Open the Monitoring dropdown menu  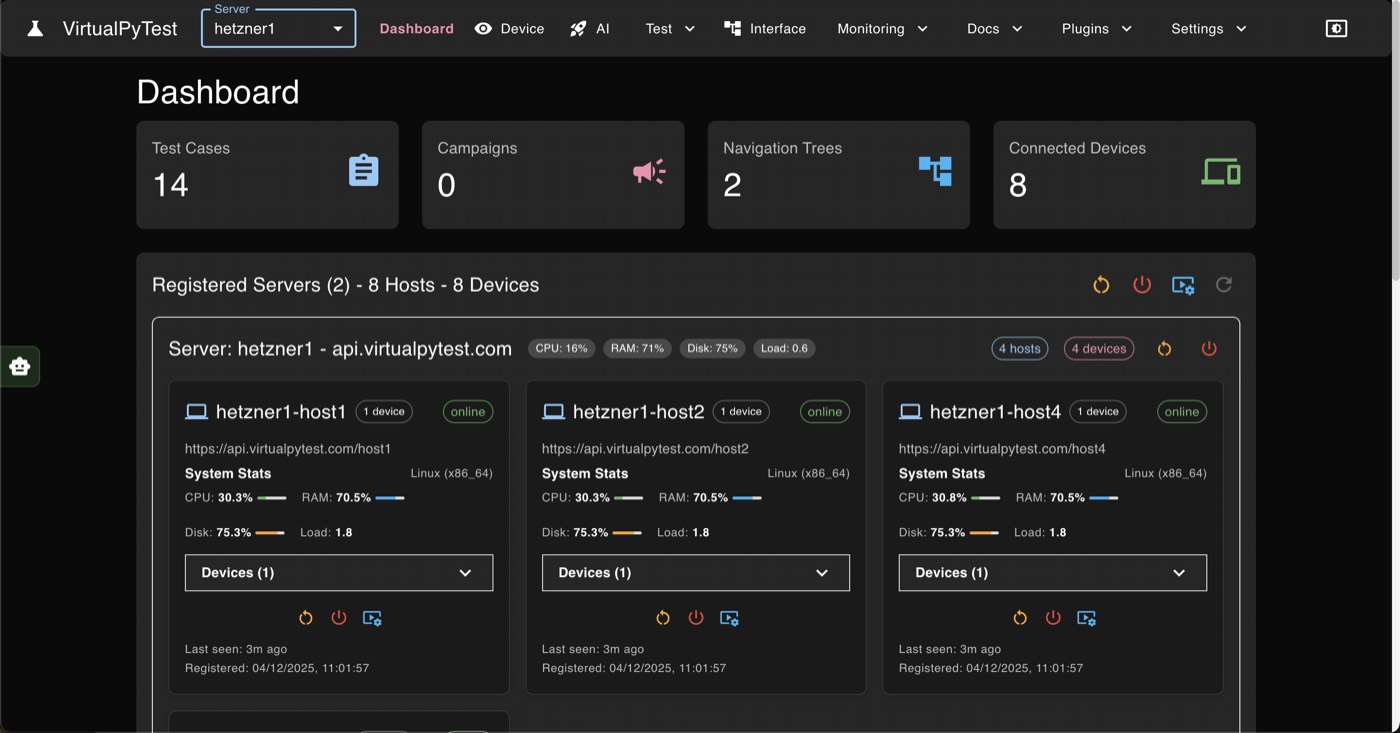coord(882,29)
